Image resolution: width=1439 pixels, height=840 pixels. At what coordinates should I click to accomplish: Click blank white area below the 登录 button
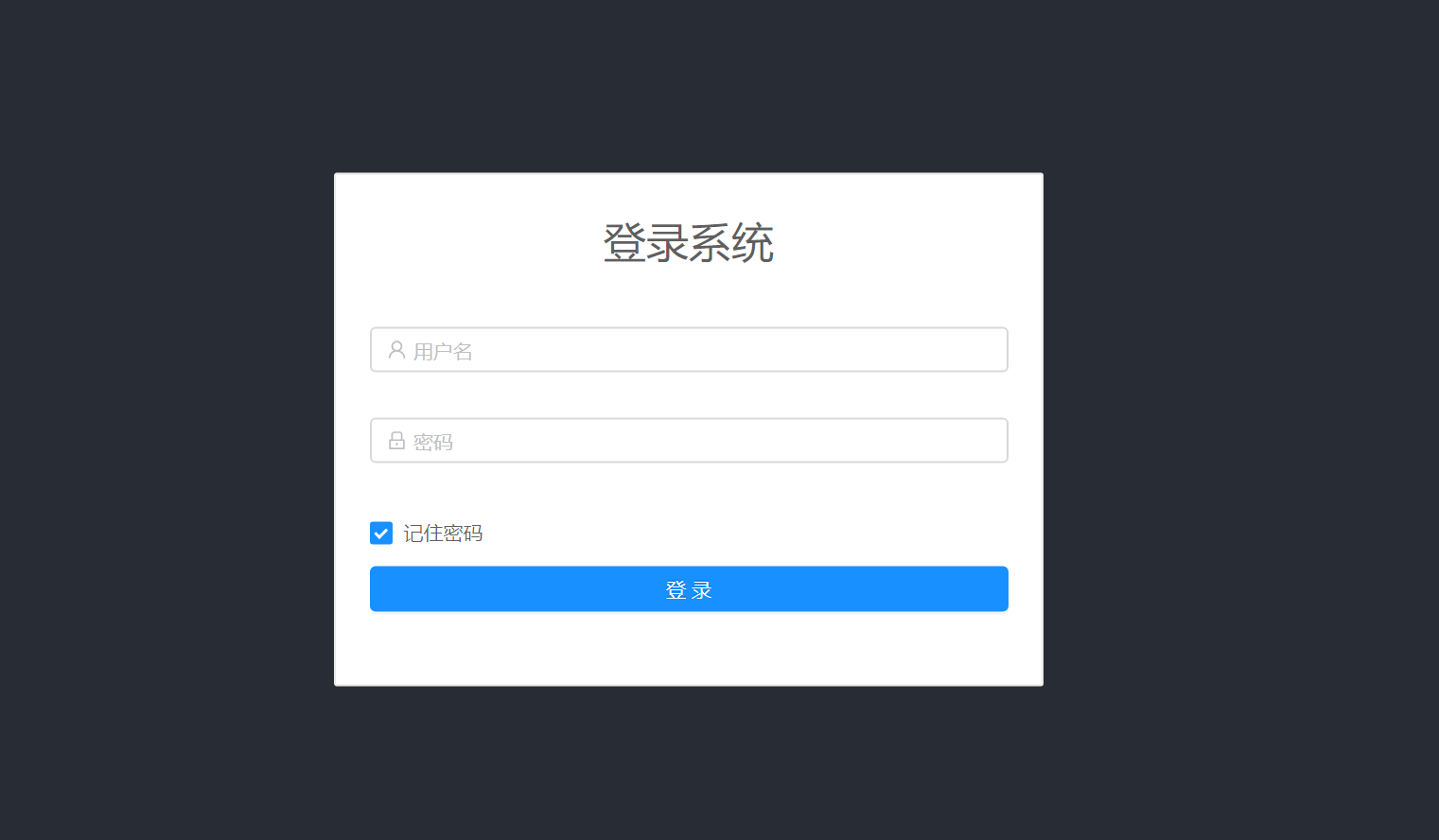point(689,649)
